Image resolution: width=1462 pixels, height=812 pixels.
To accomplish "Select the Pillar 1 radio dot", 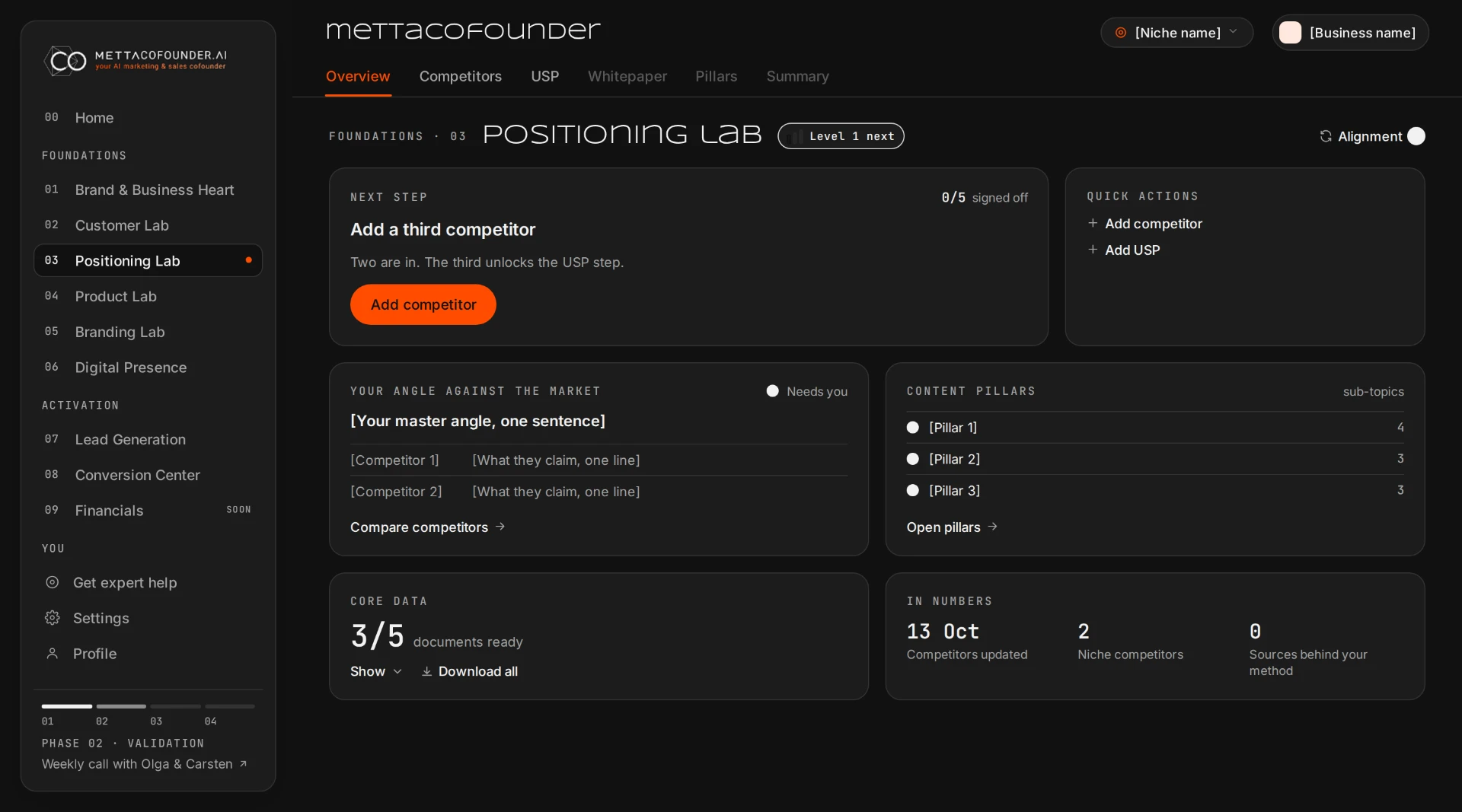I will point(913,428).
